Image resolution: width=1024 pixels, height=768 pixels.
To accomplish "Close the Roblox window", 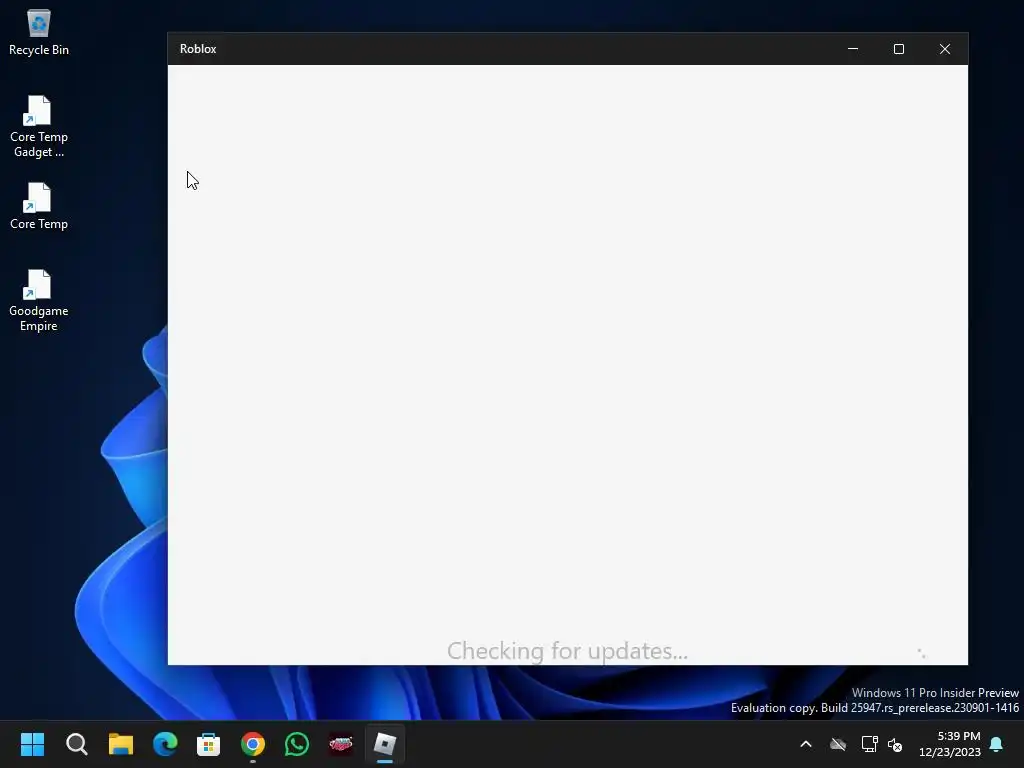I will click(945, 49).
